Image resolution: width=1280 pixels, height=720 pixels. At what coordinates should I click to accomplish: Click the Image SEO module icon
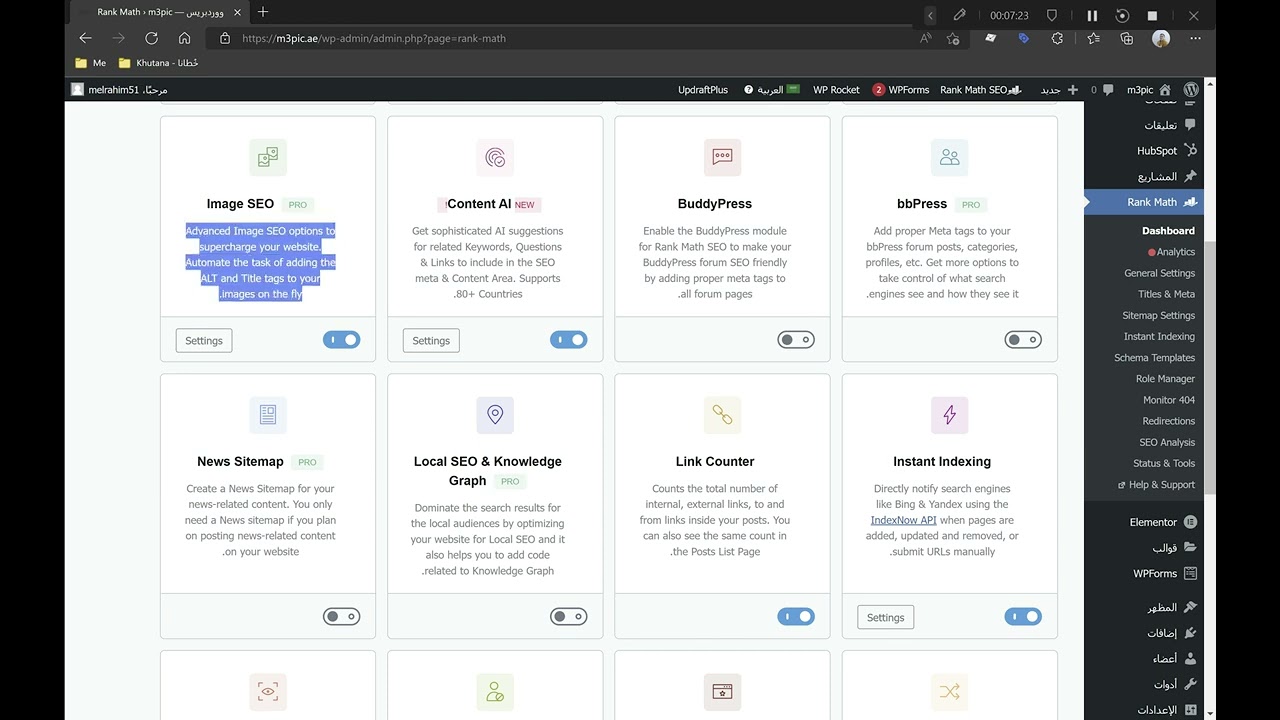(268, 157)
